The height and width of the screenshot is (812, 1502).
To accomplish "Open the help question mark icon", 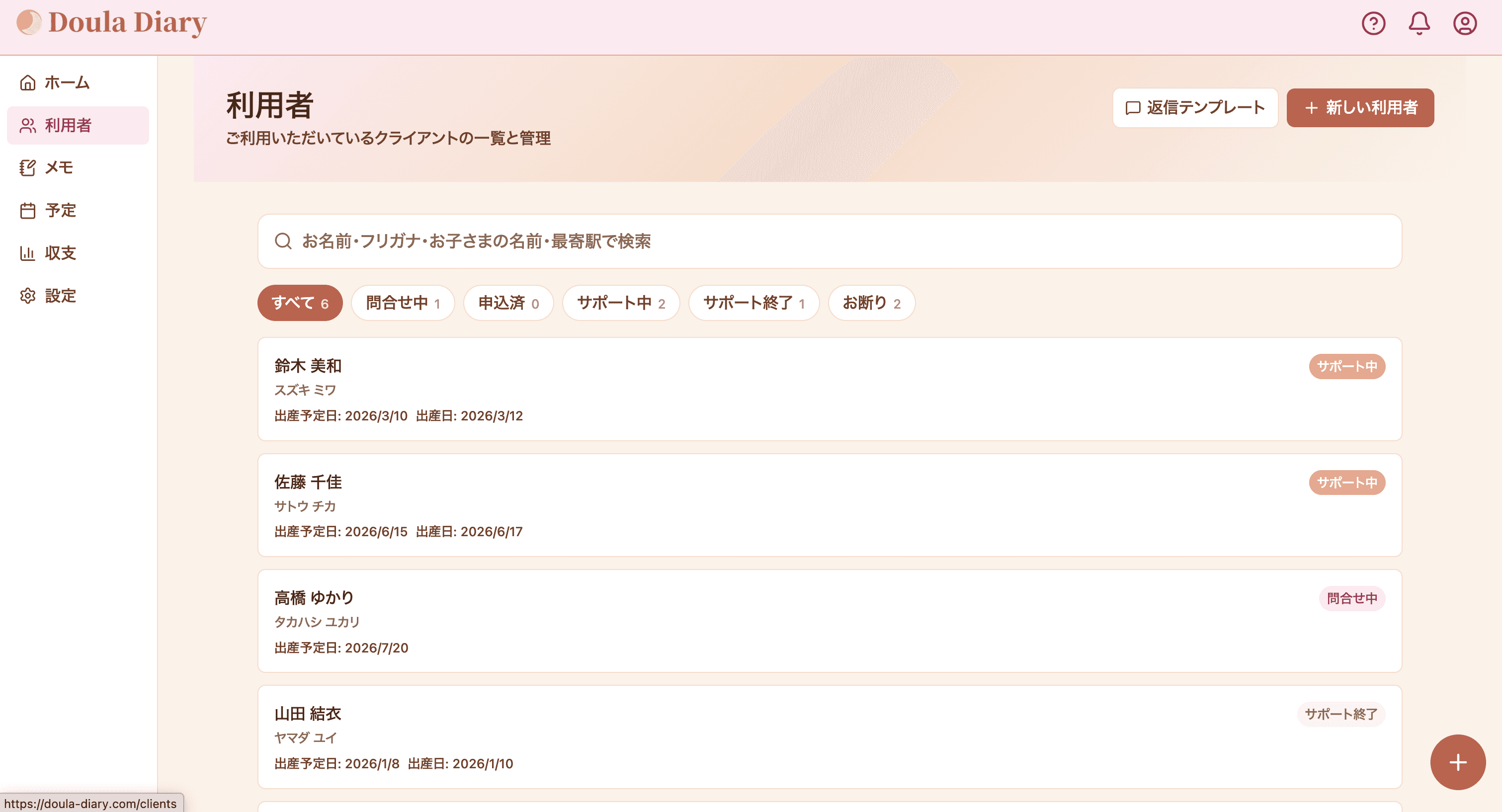I will [x=1373, y=23].
